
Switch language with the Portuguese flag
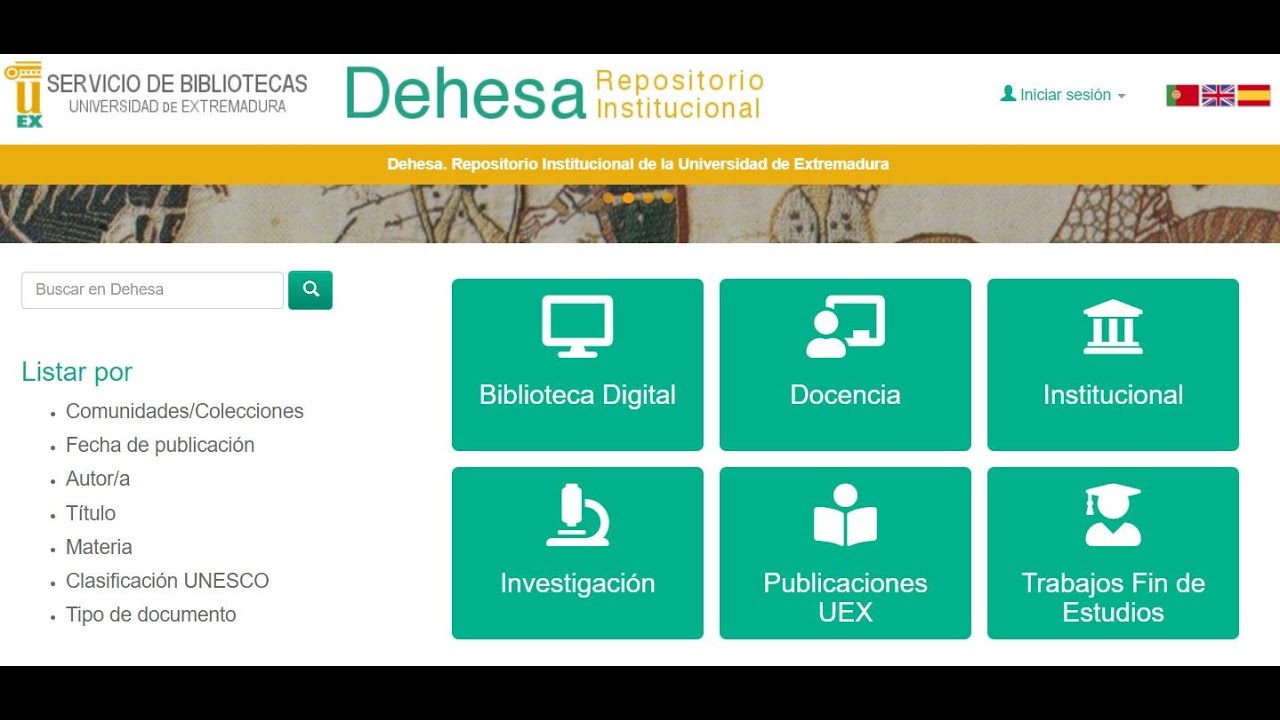click(x=1182, y=95)
